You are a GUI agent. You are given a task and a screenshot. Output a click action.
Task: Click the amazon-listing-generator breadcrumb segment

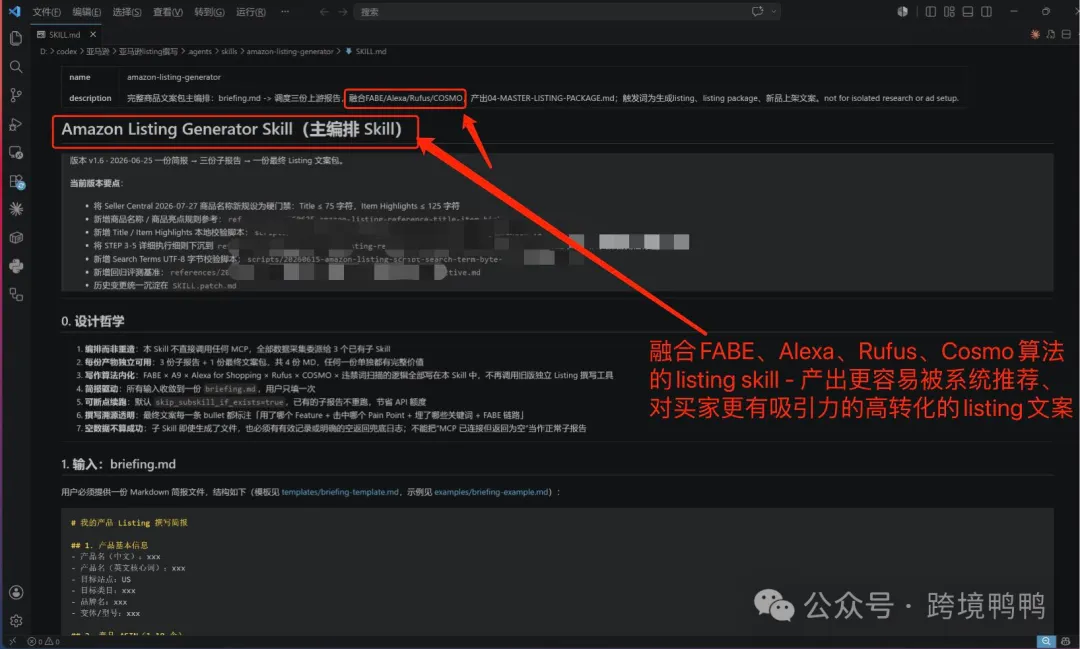tap(290, 52)
